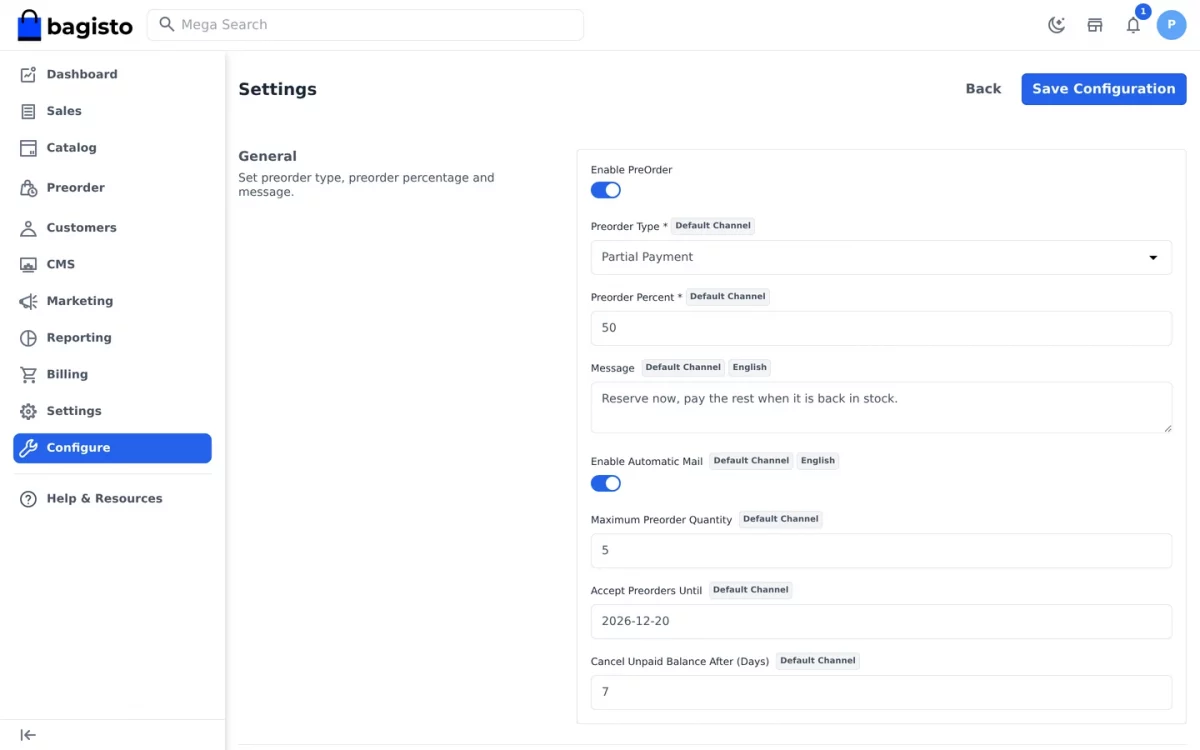Open Dashboard menu item
Viewport: 1200px width, 750px height.
[x=82, y=74]
